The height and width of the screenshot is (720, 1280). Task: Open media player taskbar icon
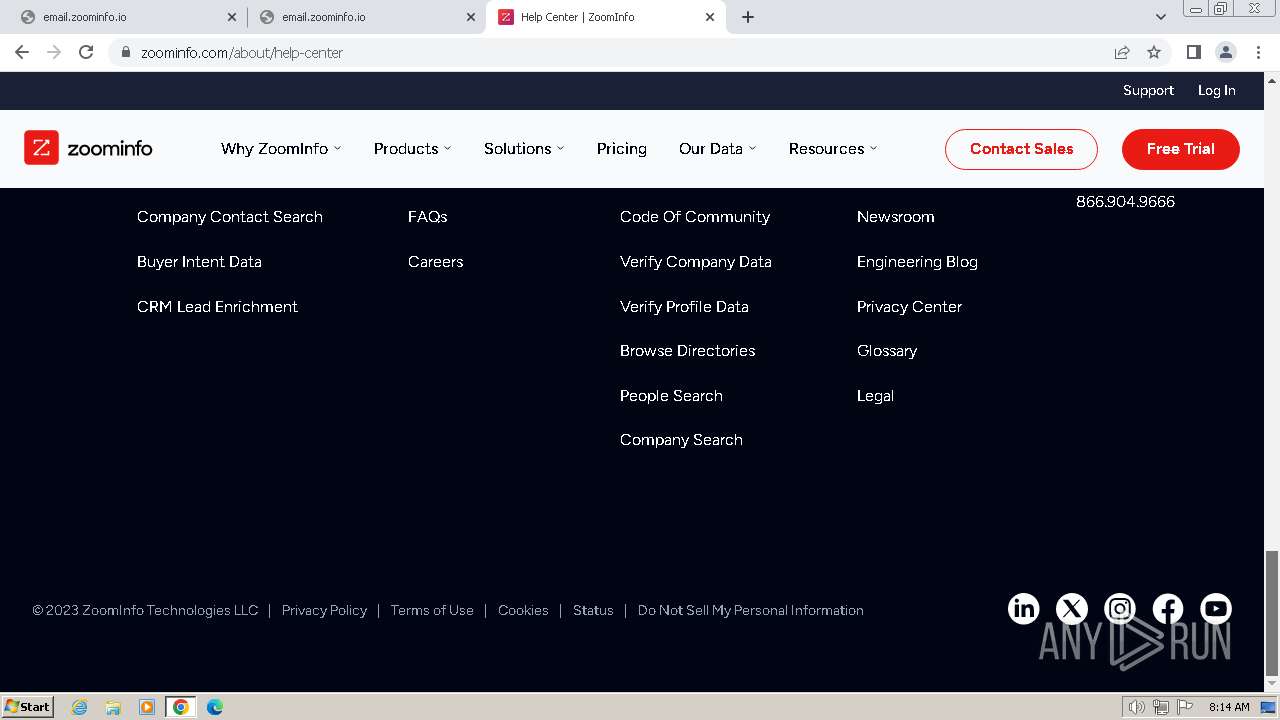coord(147,707)
